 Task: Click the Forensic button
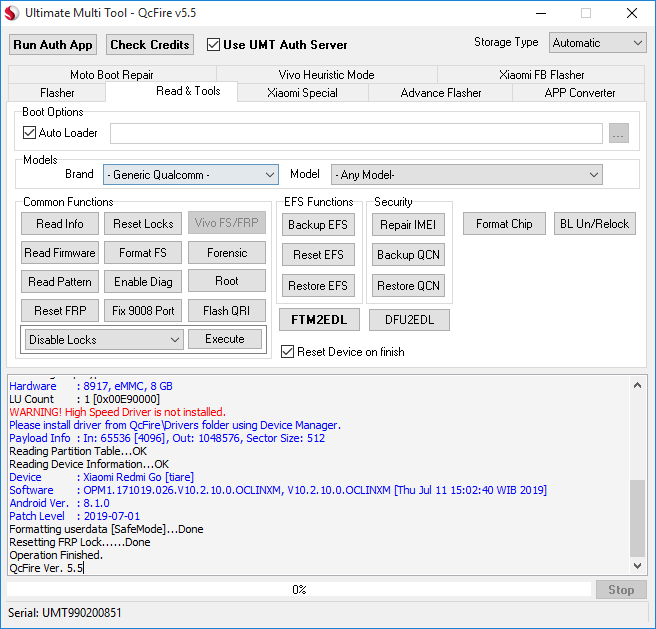[x=227, y=253]
